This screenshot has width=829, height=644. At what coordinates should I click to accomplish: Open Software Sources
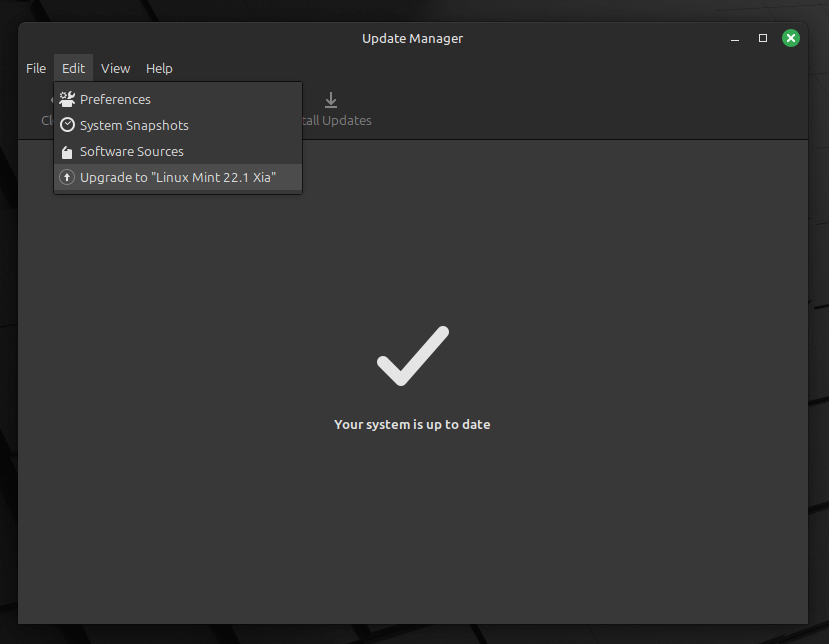(x=131, y=151)
